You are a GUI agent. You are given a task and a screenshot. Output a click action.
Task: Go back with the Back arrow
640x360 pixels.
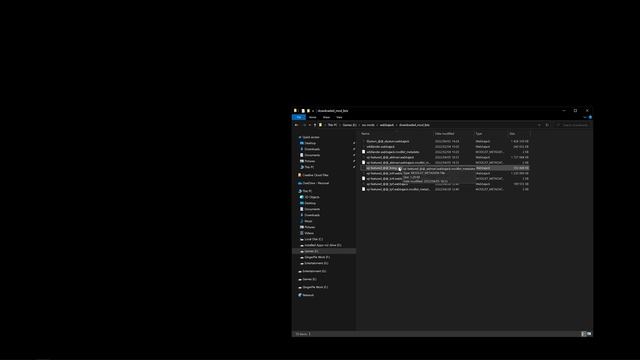(x=297, y=125)
